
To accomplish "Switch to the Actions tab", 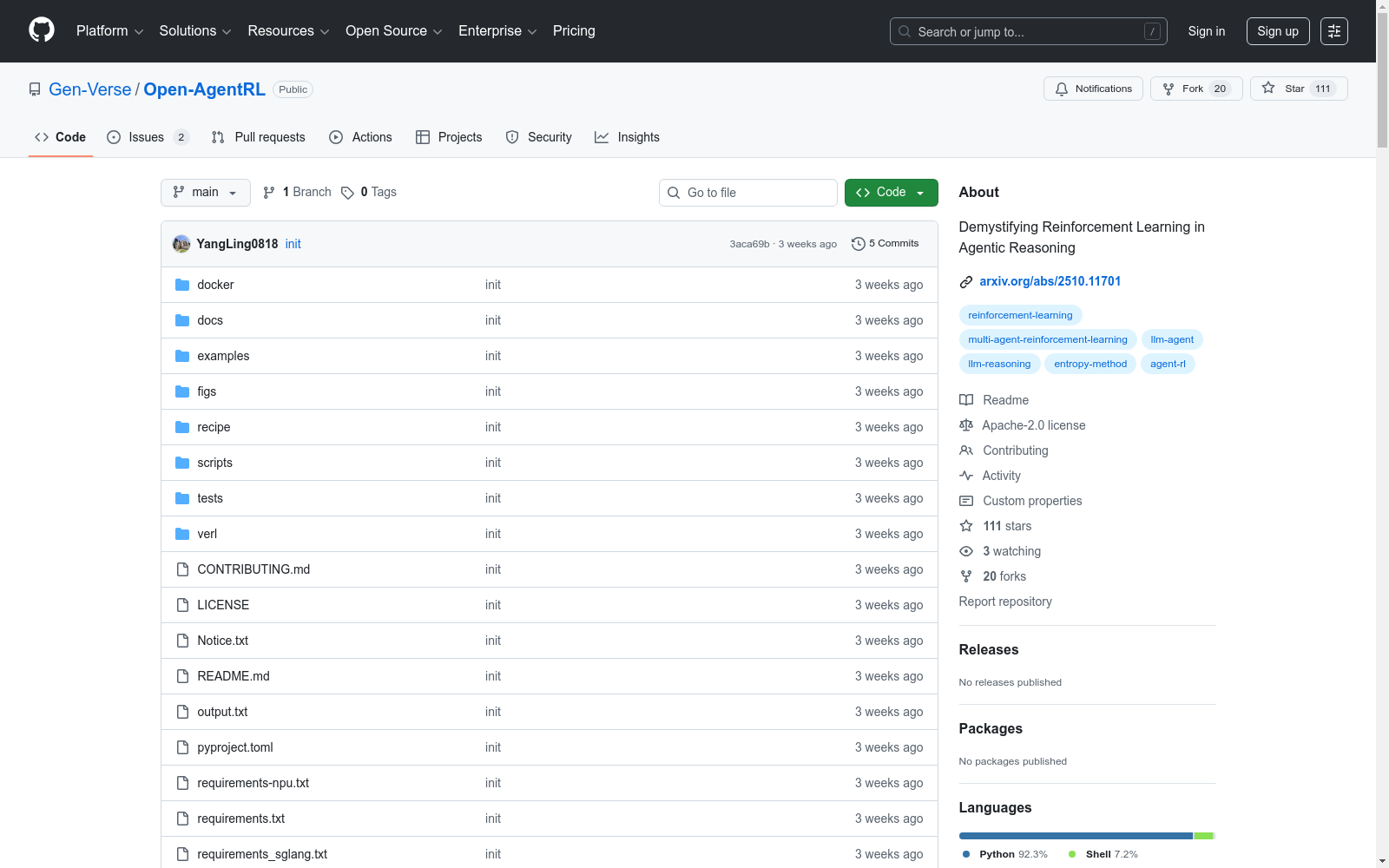I will pyautogui.click(x=361, y=137).
